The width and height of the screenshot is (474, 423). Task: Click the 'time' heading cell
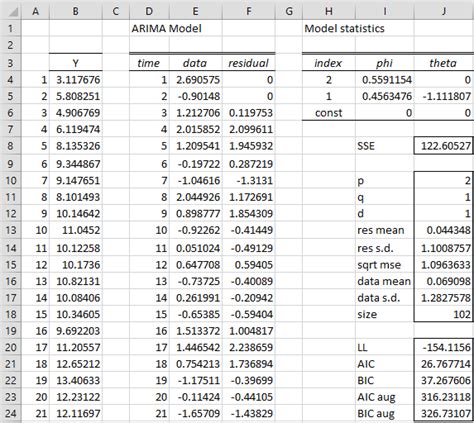tap(149, 63)
